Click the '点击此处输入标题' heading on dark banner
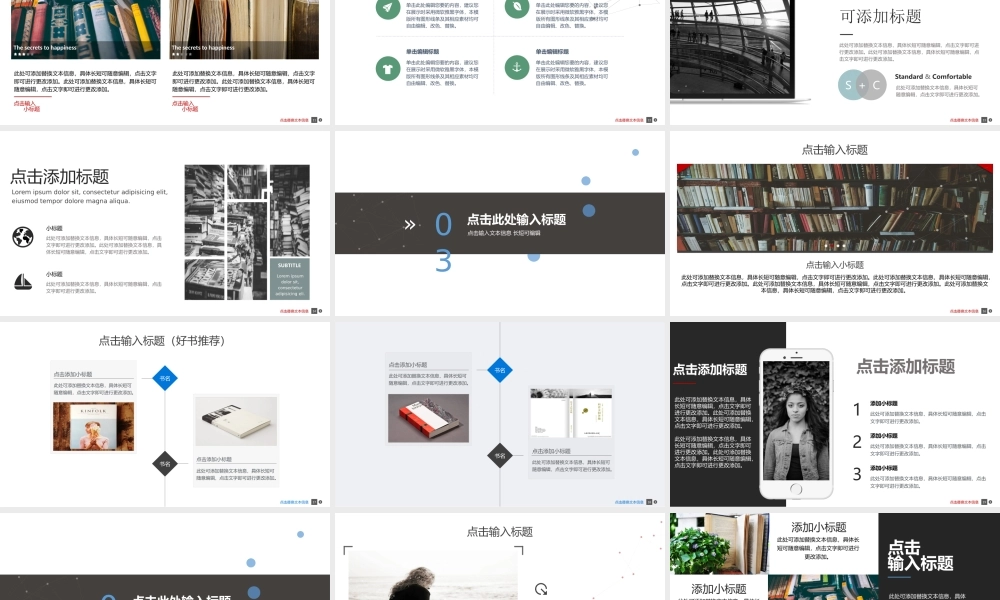The width and height of the screenshot is (1000, 600). tap(516, 219)
